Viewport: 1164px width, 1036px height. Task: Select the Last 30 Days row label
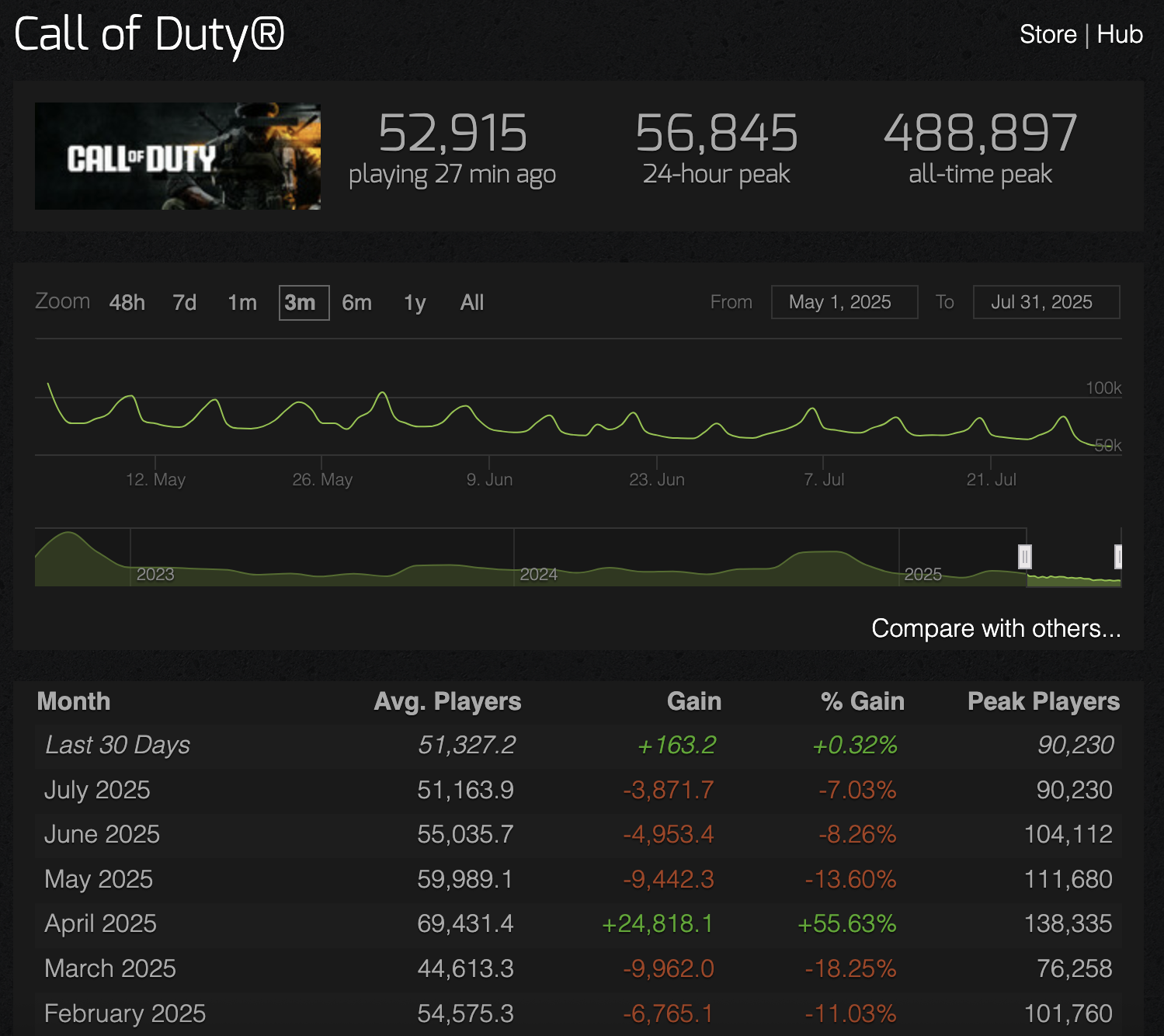pyautogui.click(x=118, y=746)
